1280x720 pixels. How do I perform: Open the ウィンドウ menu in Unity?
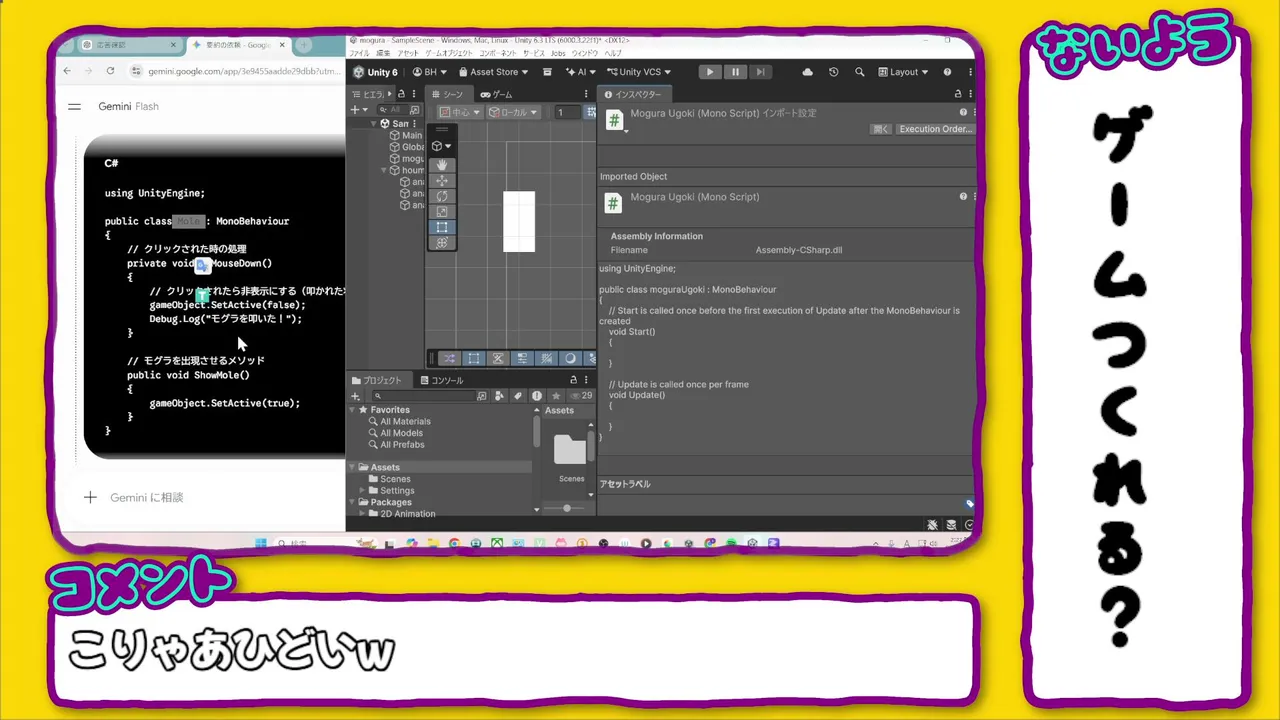point(584,53)
